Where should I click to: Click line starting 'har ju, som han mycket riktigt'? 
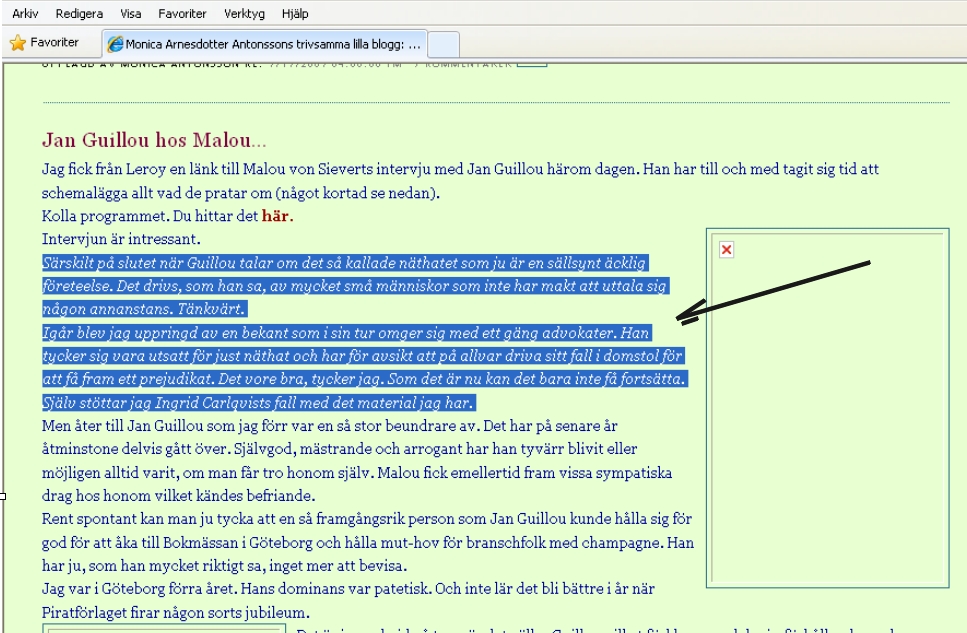click(224, 566)
